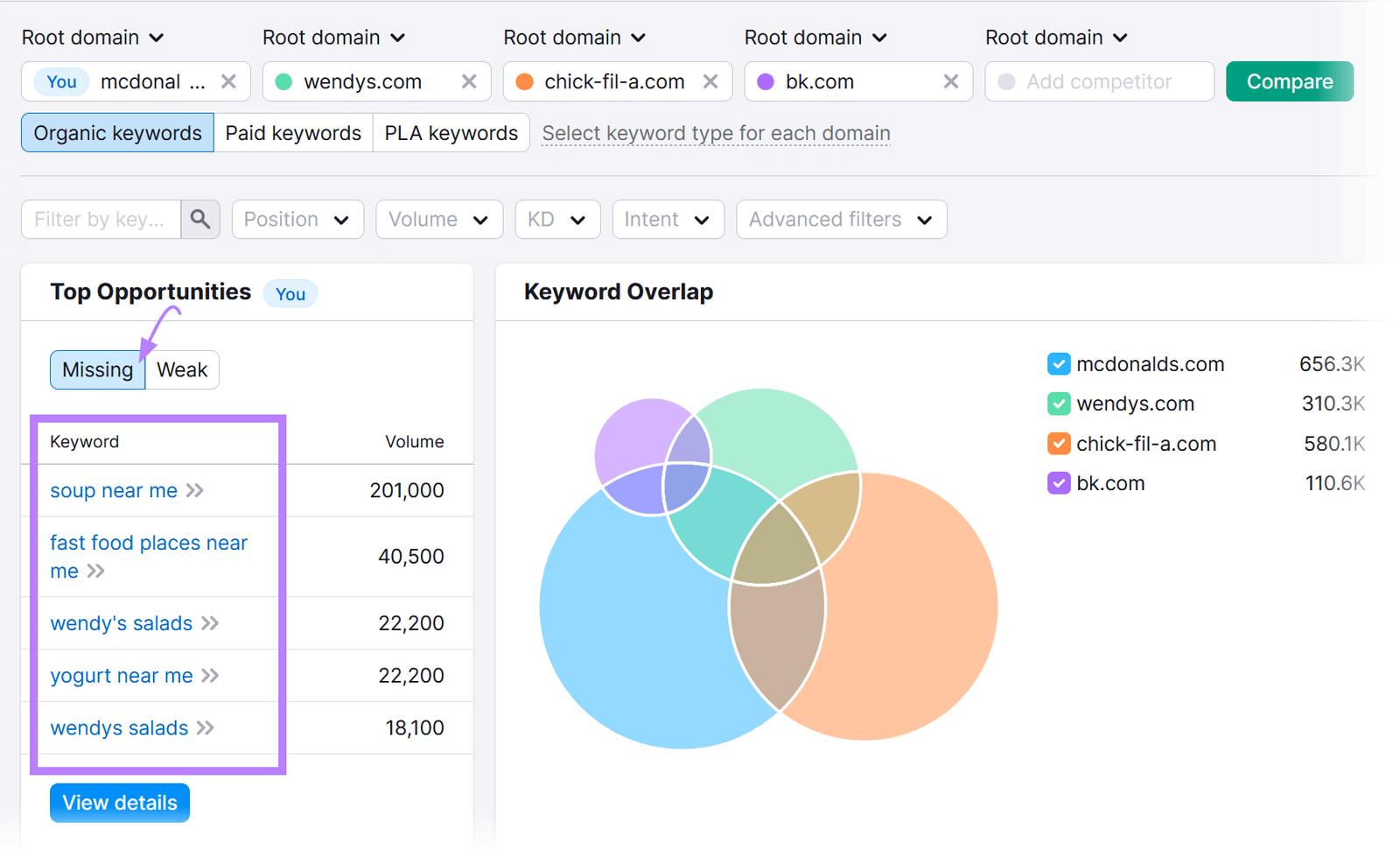Click the double-chevron icon beside yogurt near me
The width and height of the screenshot is (1400, 850).
[210, 676]
